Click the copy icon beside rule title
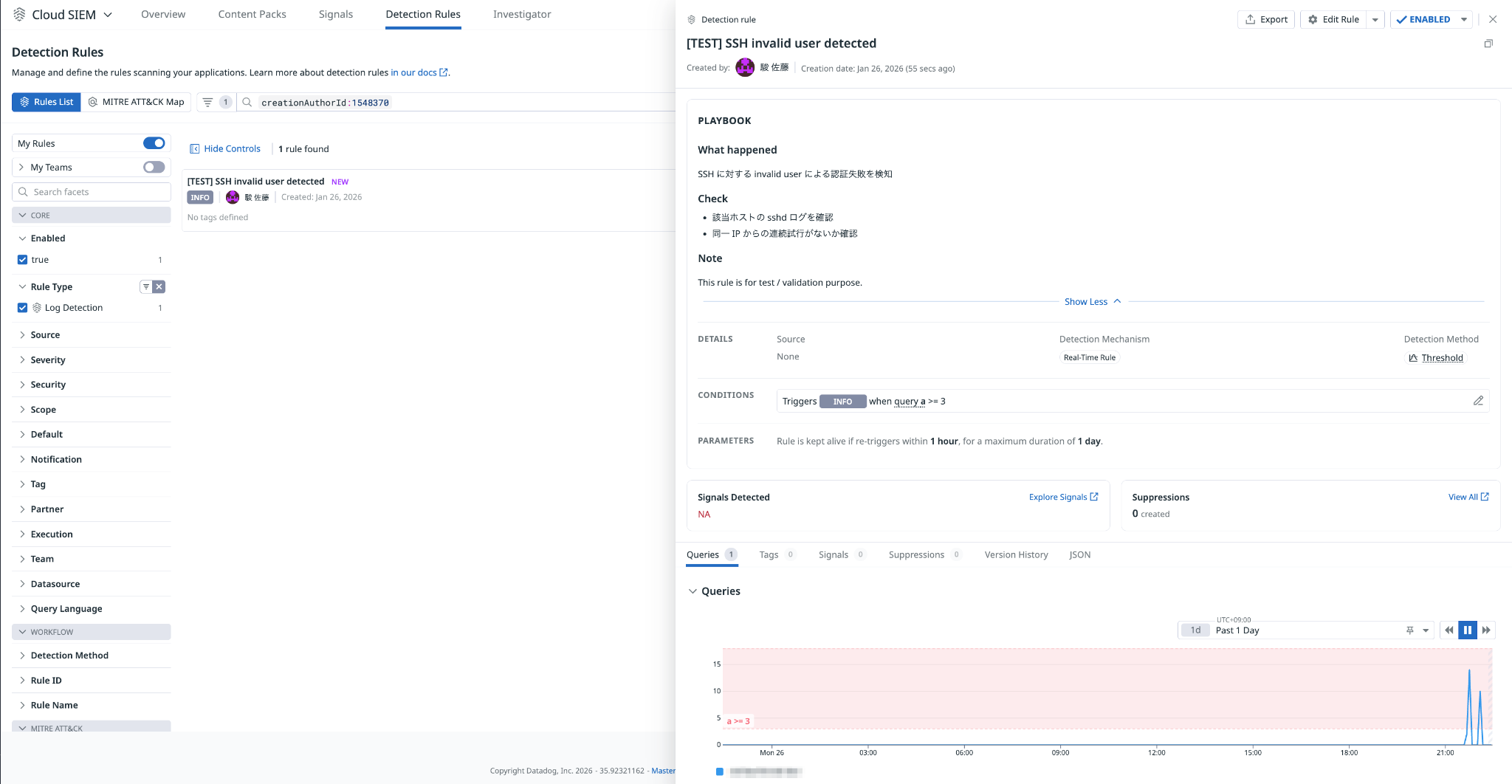Viewport: 1512px width, 784px height. click(1488, 44)
